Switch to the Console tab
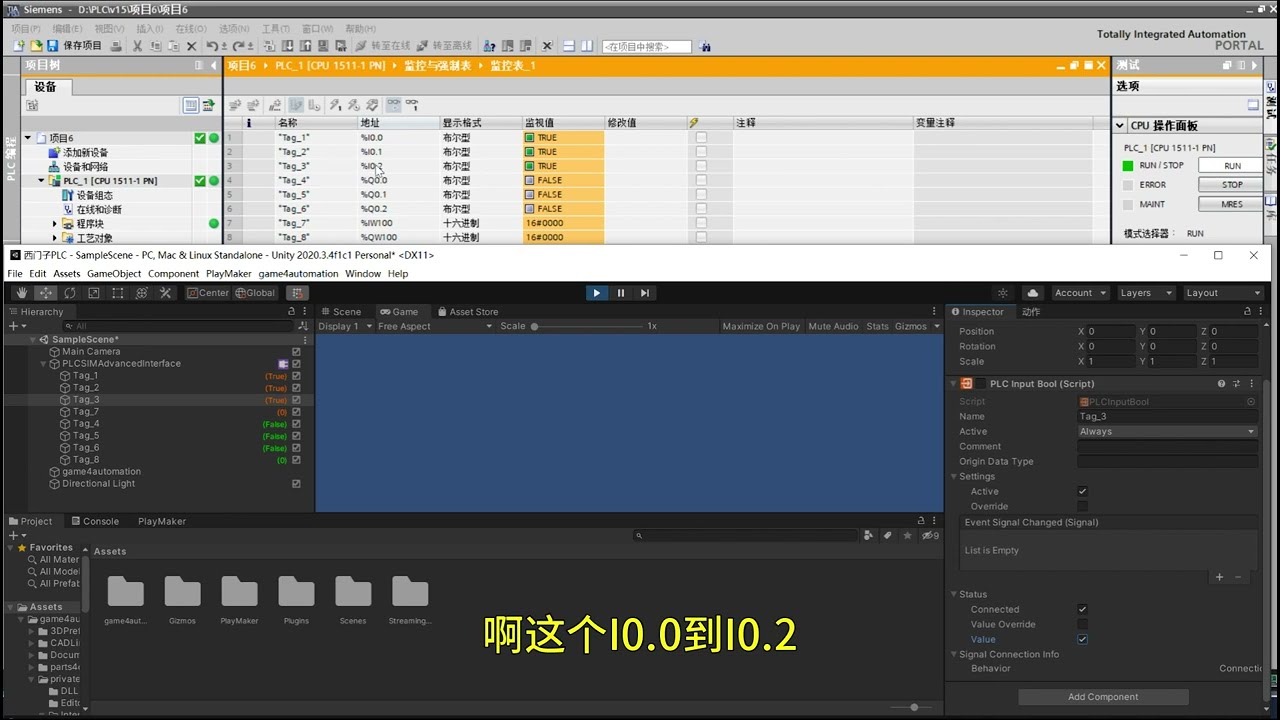 (x=94, y=521)
